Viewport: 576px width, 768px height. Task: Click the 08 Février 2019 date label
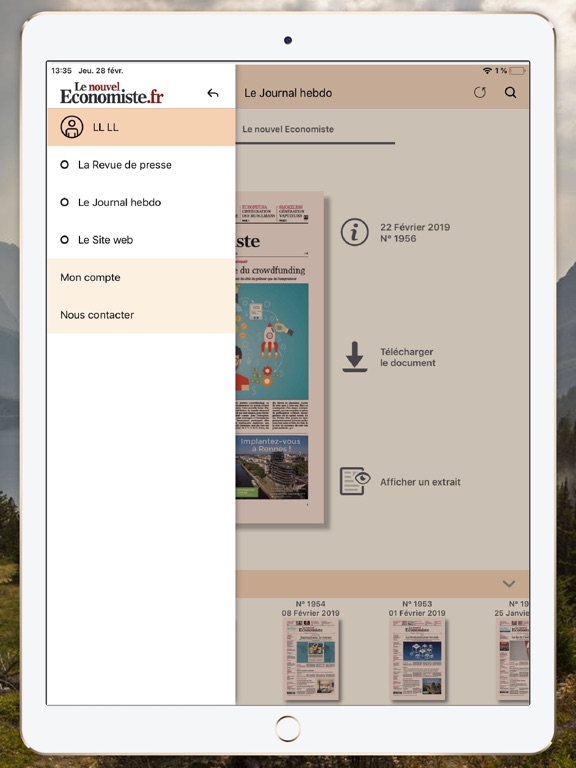point(311,613)
